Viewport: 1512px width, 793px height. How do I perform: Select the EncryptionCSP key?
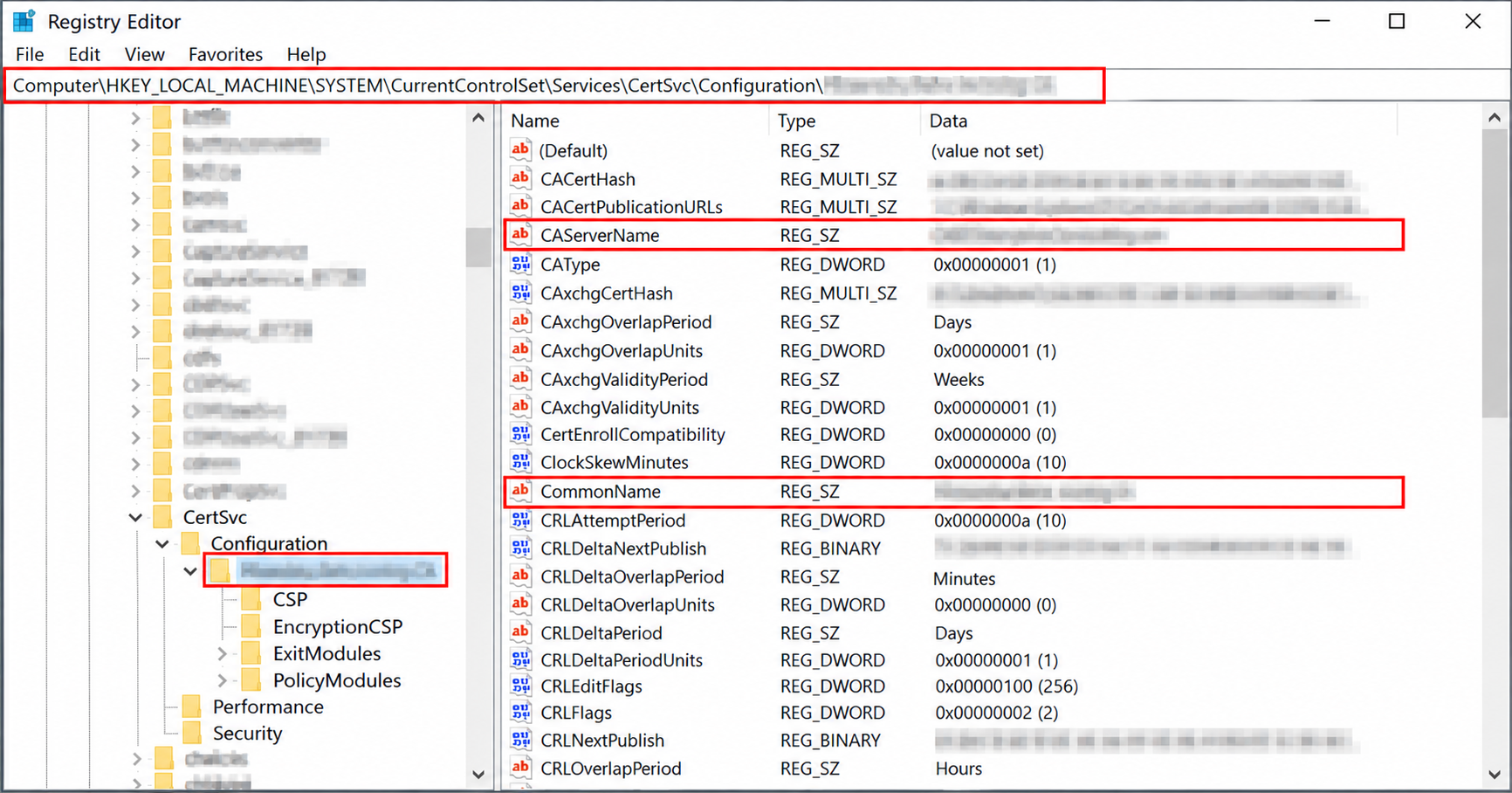338,626
